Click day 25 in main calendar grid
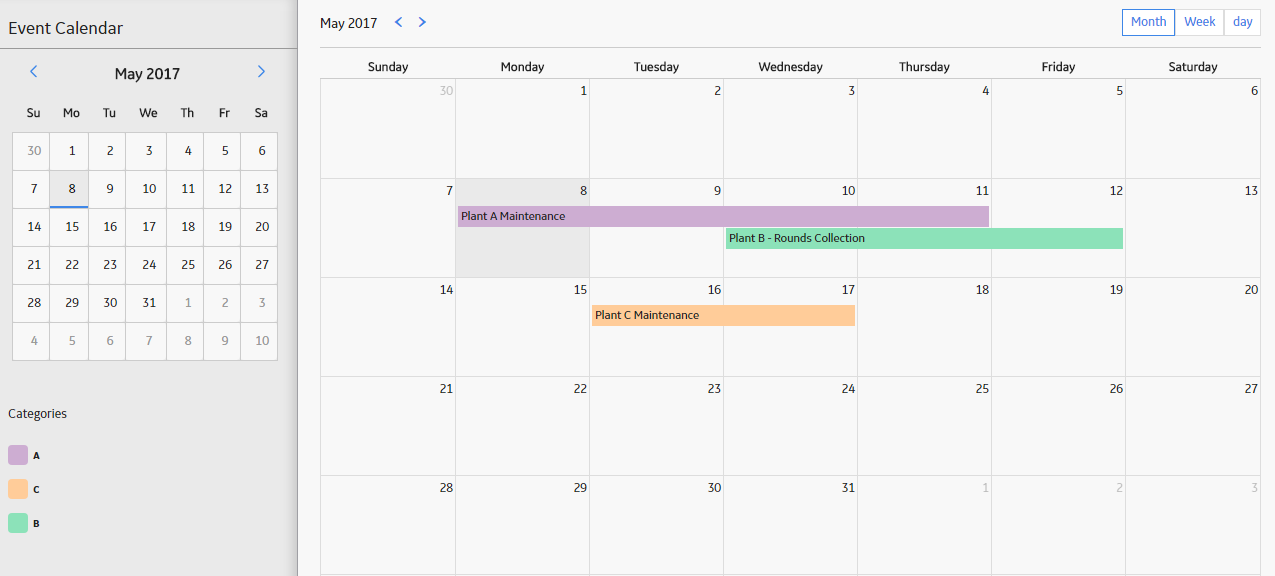The width and height of the screenshot is (1275, 576). (924, 426)
